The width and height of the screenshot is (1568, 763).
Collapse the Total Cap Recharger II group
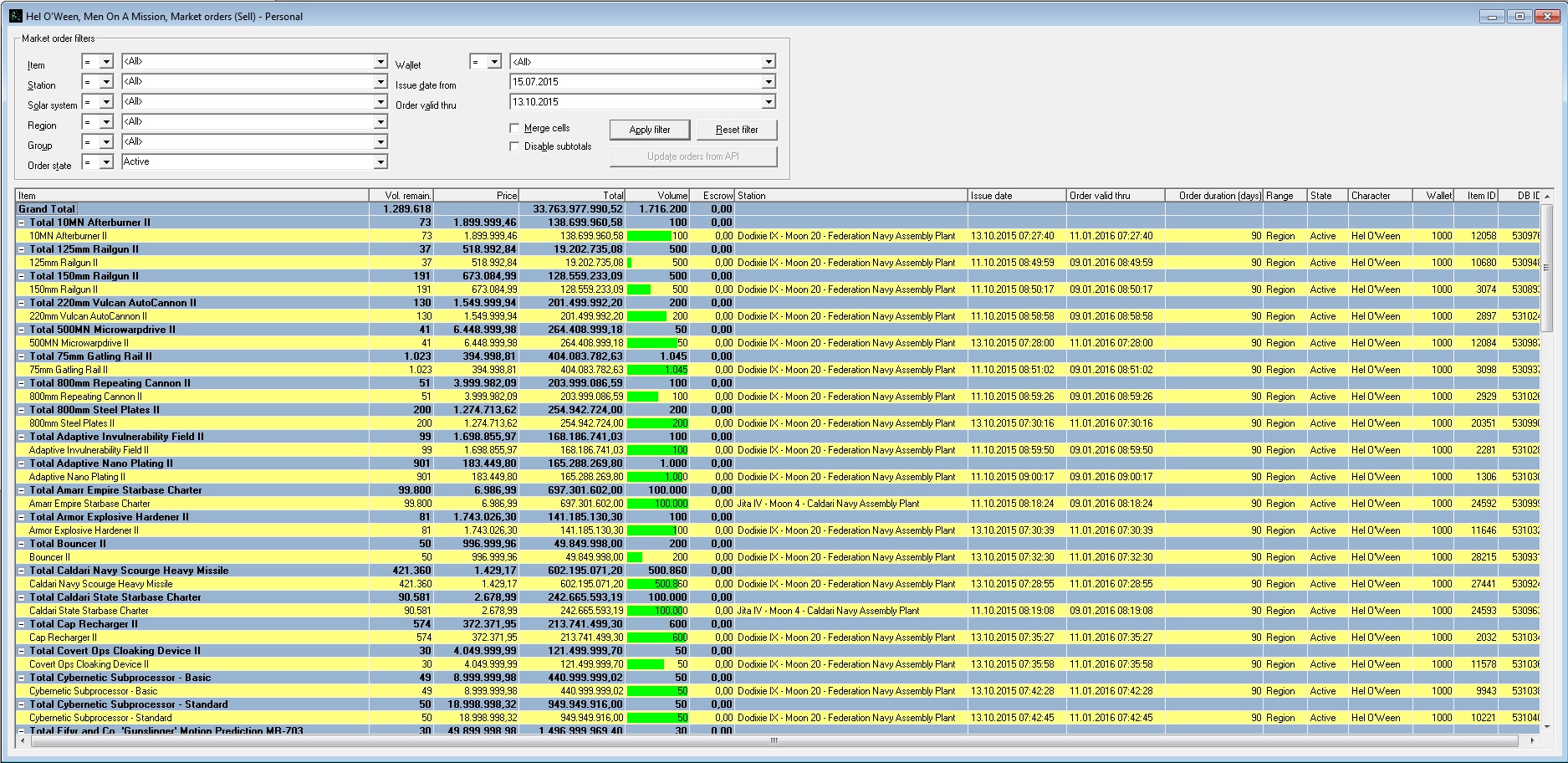[x=22, y=624]
